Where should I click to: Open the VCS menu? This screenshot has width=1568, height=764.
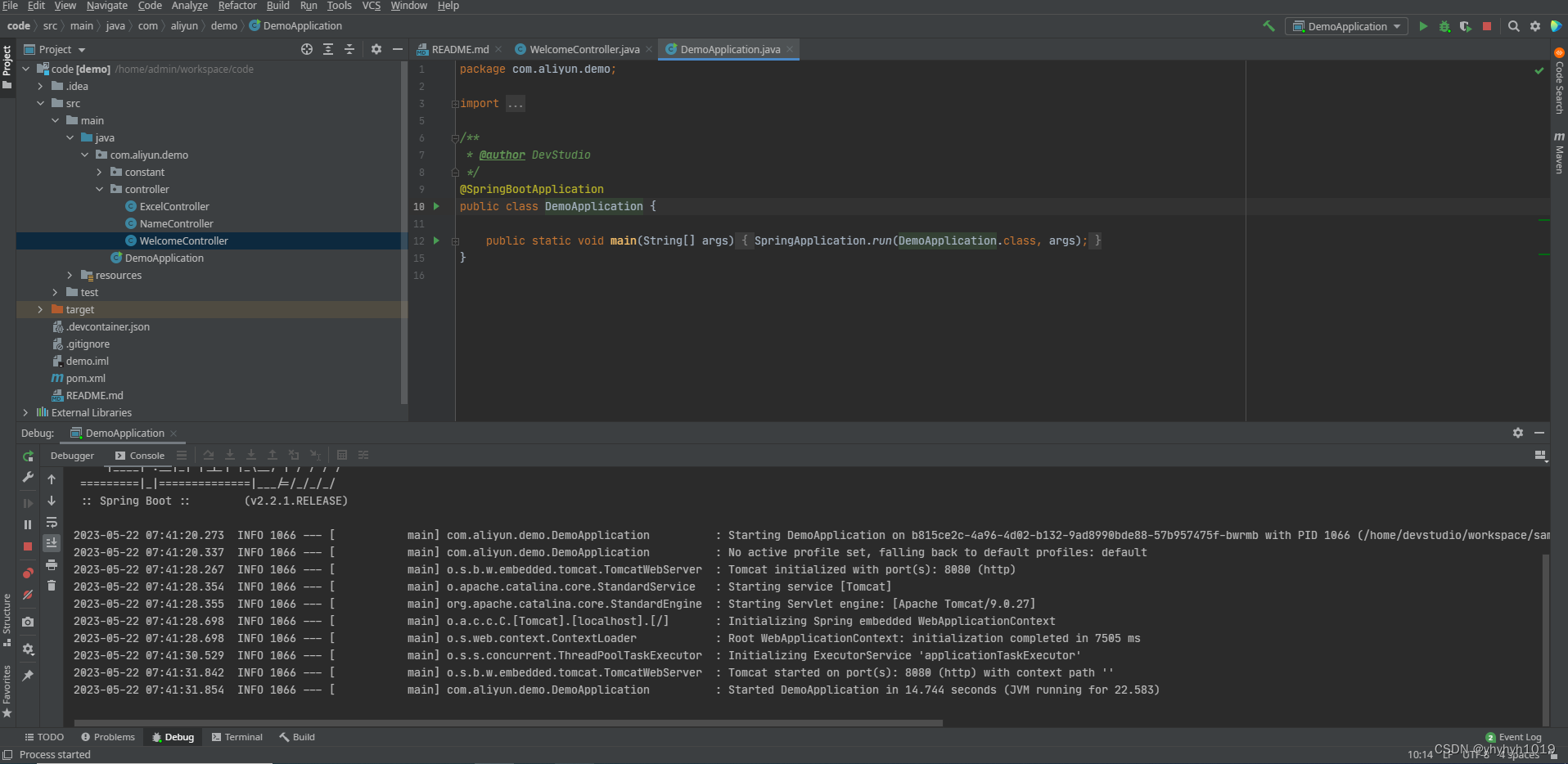[370, 6]
